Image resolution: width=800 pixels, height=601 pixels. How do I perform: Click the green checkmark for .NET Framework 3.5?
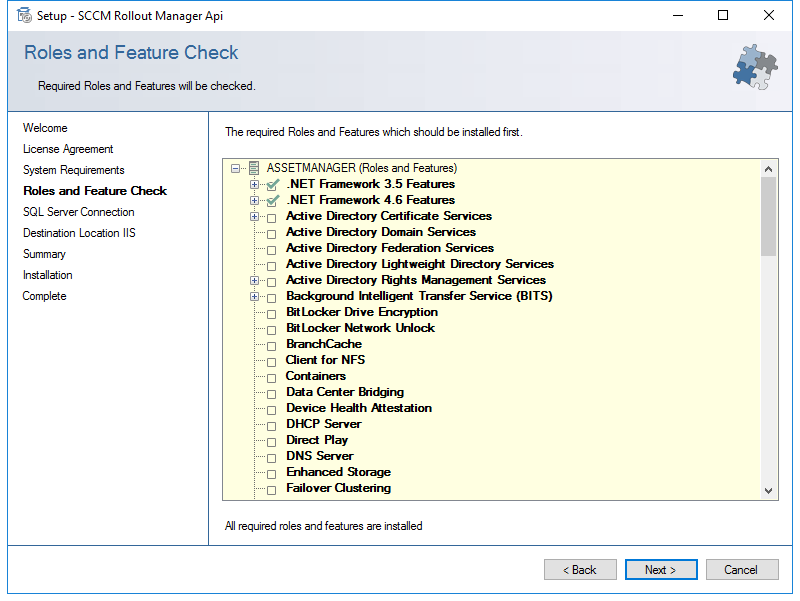(272, 184)
